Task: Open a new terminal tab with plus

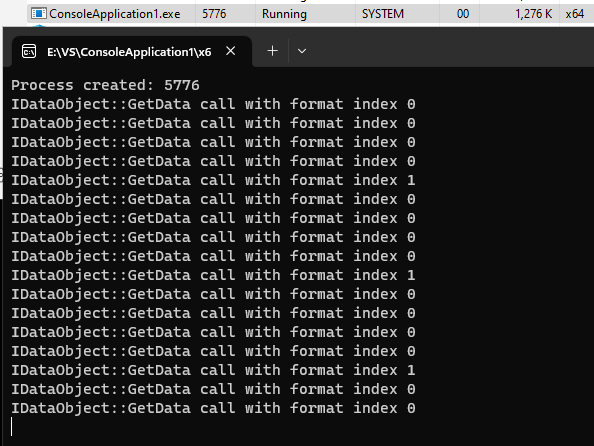Action: coord(272,51)
